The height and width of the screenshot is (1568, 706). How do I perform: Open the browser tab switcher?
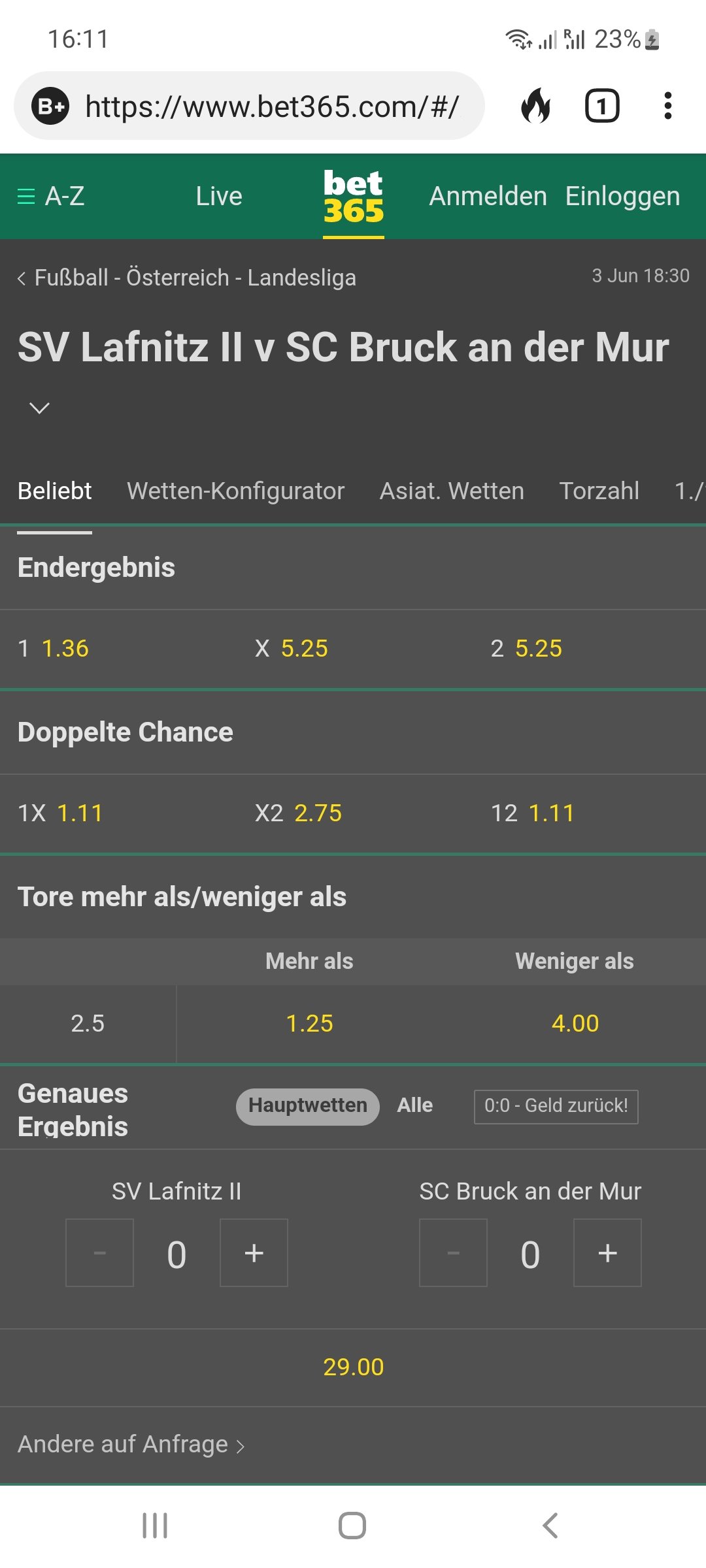tap(602, 106)
